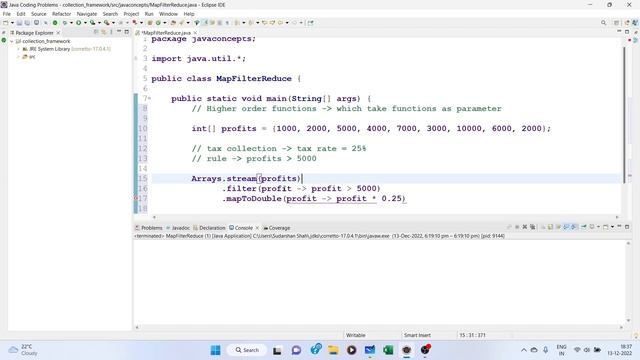Click Collapse All in Package Explorer
640x360 pixels.
point(96,32)
